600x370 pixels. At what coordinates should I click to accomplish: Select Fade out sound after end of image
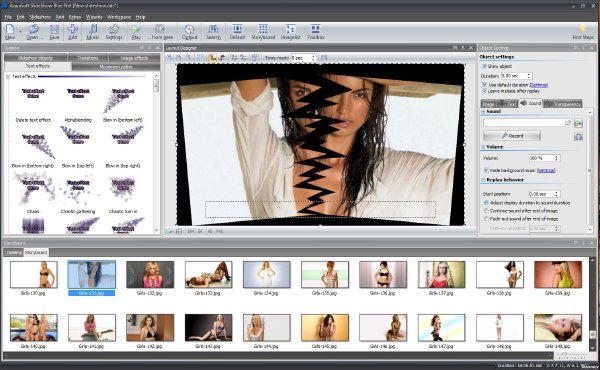[x=486, y=219]
